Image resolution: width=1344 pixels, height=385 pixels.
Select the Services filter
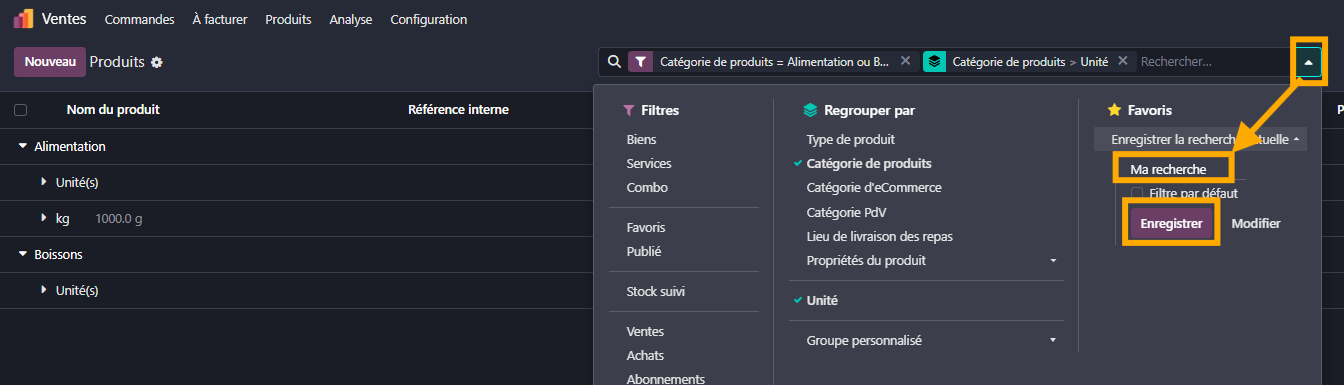[x=649, y=164]
